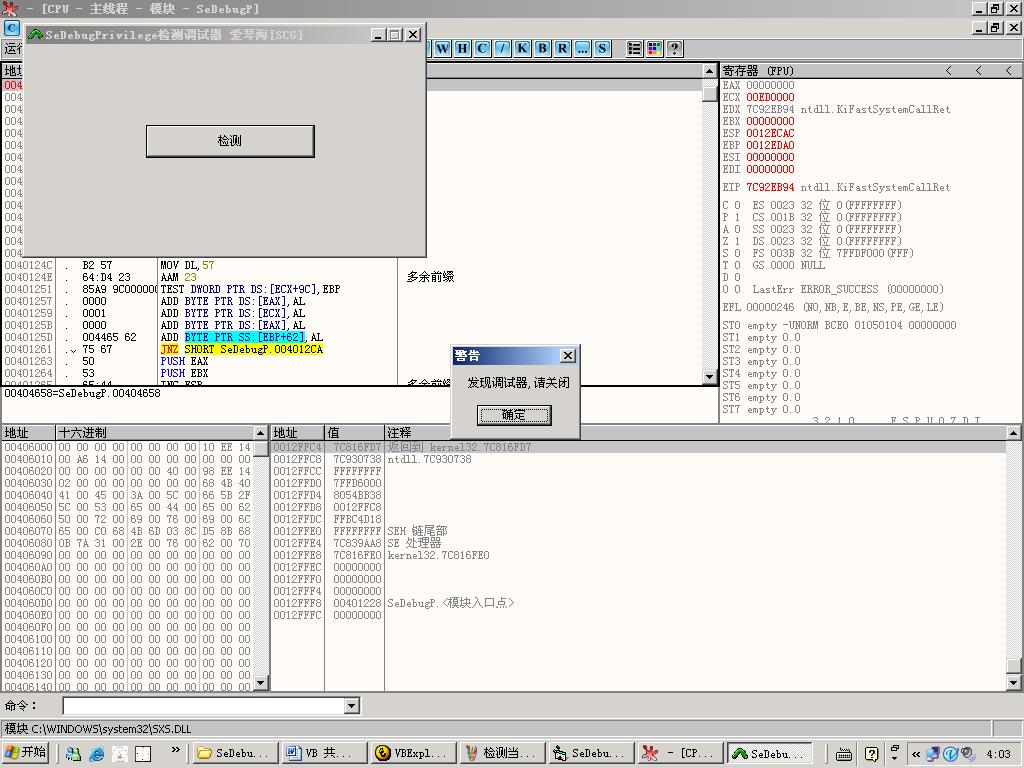Image resolution: width=1024 pixels, height=768 pixels.
Task: Select stack row with SeDebugP.<模块入口点>
Action: click(x=638, y=603)
